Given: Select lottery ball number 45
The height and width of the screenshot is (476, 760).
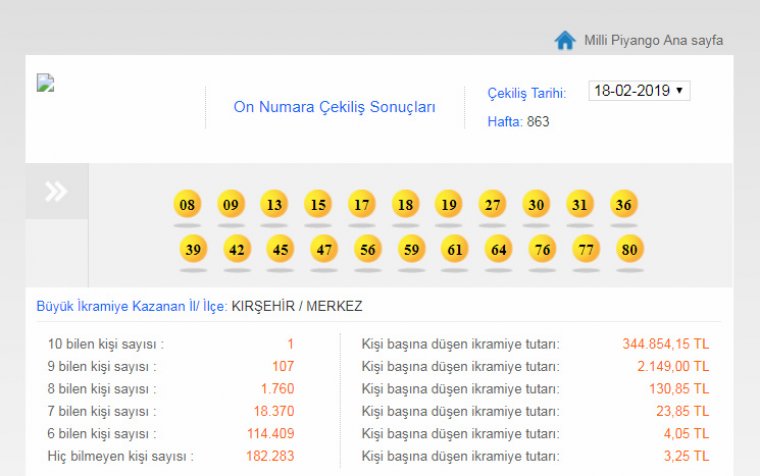Looking at the screenshot, I should [280, 249].
